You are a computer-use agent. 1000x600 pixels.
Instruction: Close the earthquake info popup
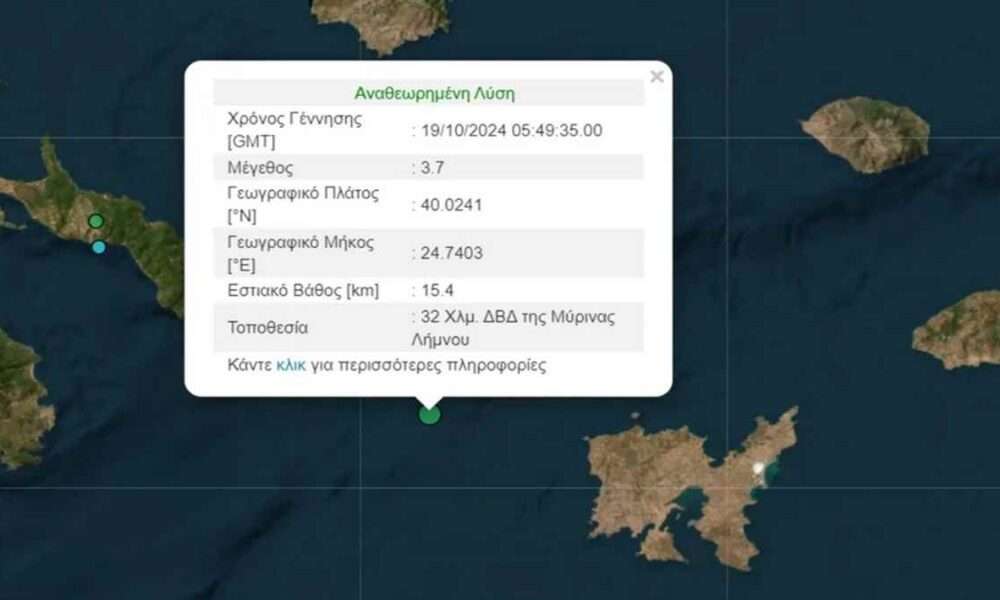[x=656, y=77]
